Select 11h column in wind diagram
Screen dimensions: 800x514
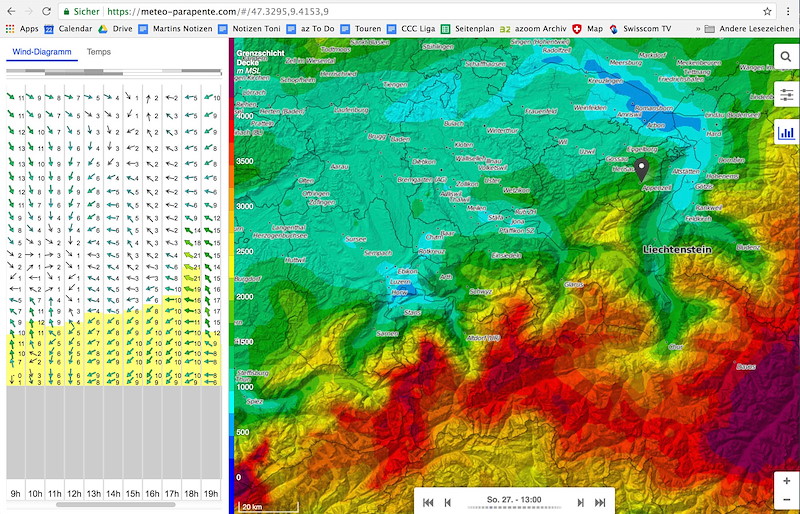pos(55,494)
